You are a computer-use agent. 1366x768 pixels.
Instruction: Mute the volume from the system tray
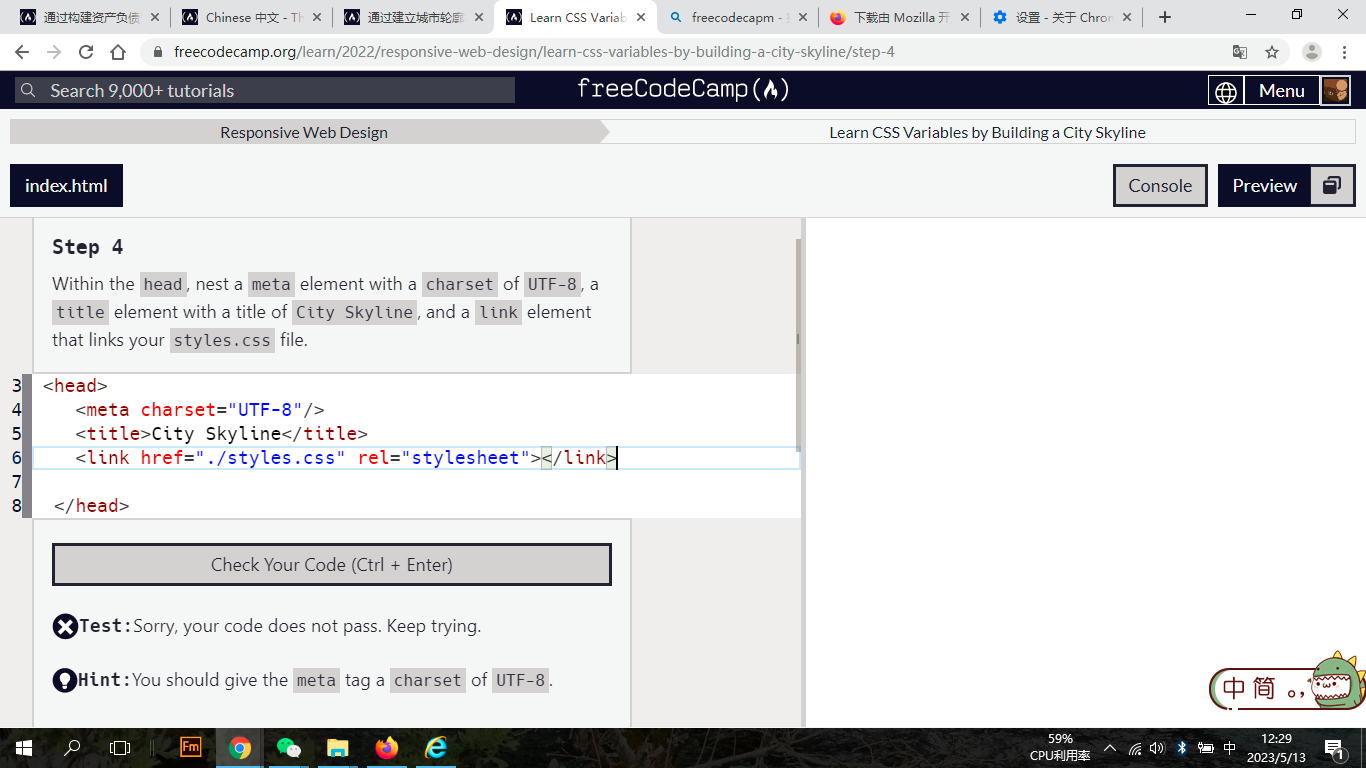[x=1157, y=747]
